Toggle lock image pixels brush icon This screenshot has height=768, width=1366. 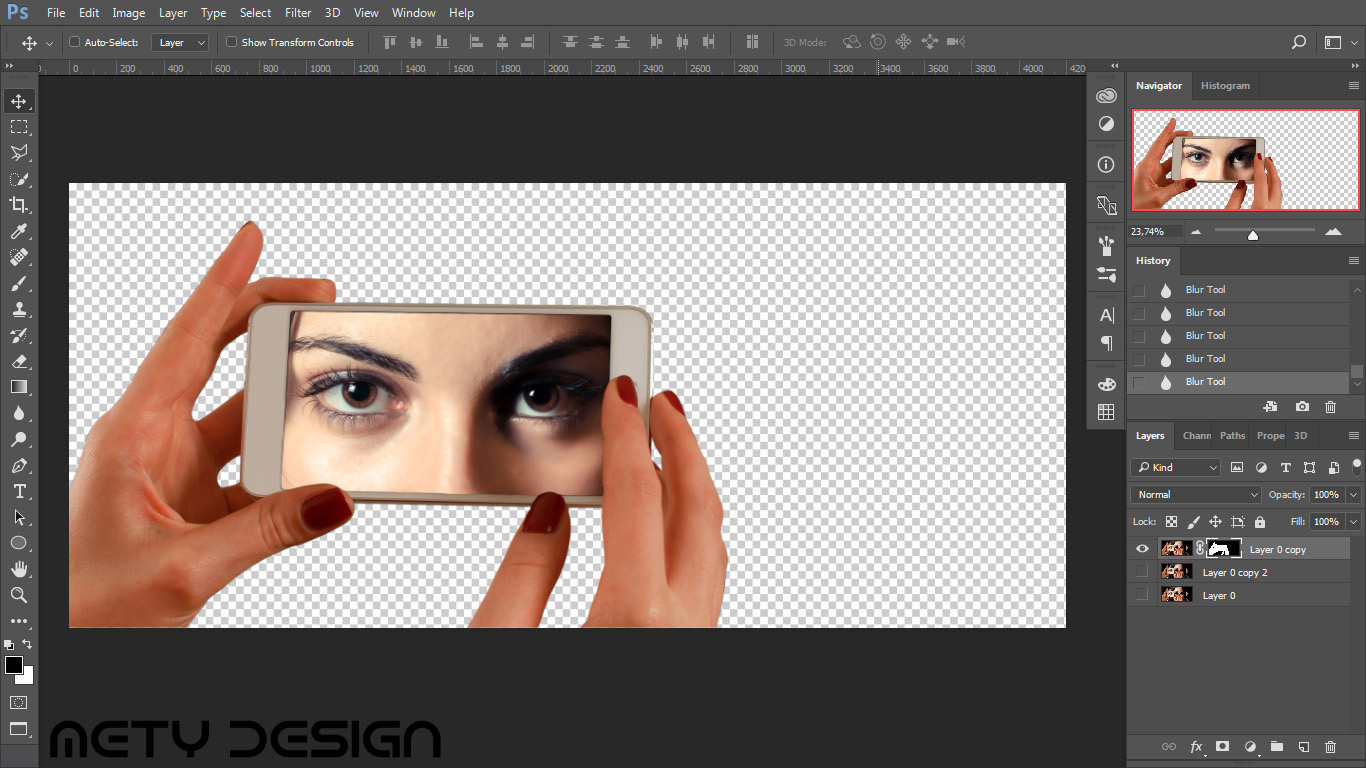coord(1193,522)
